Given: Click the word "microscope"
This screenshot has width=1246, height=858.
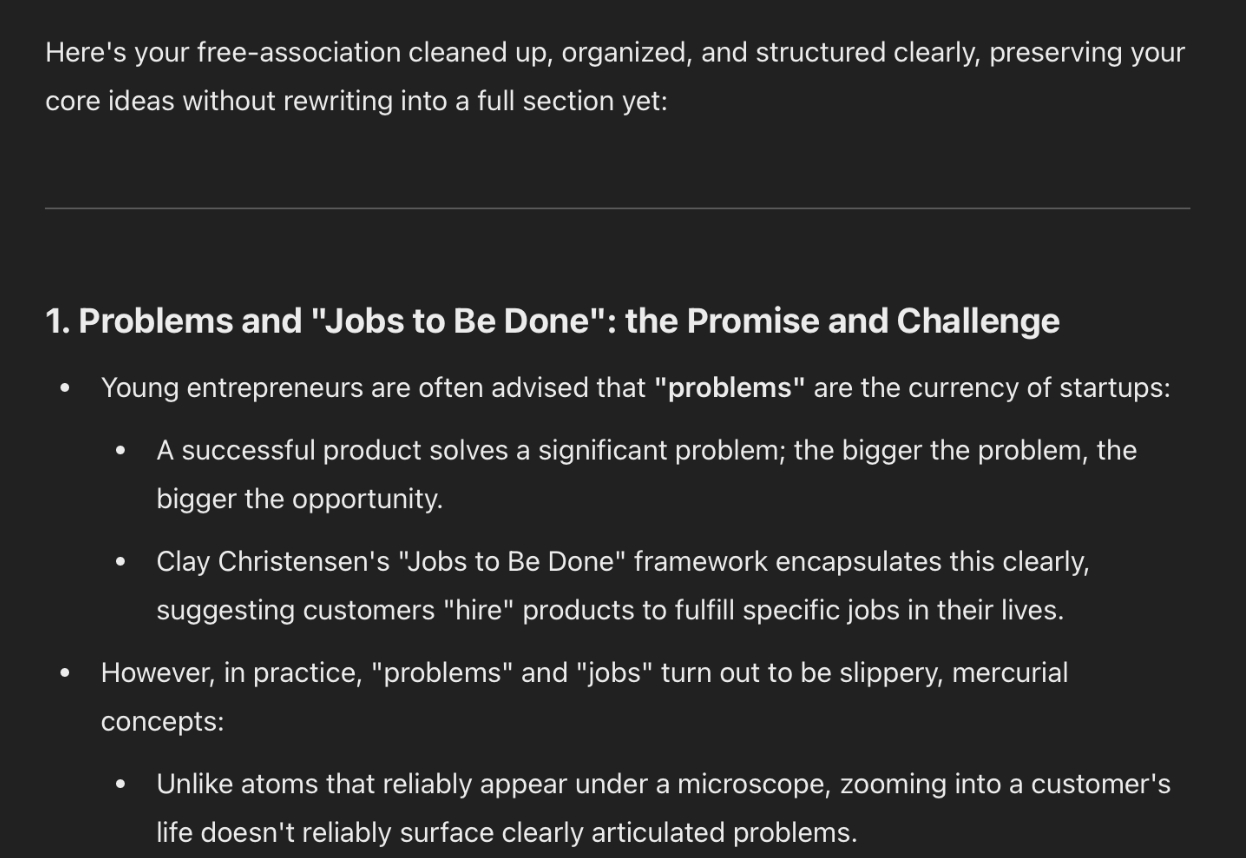Looking at the screenshot, I should [748, 784].
